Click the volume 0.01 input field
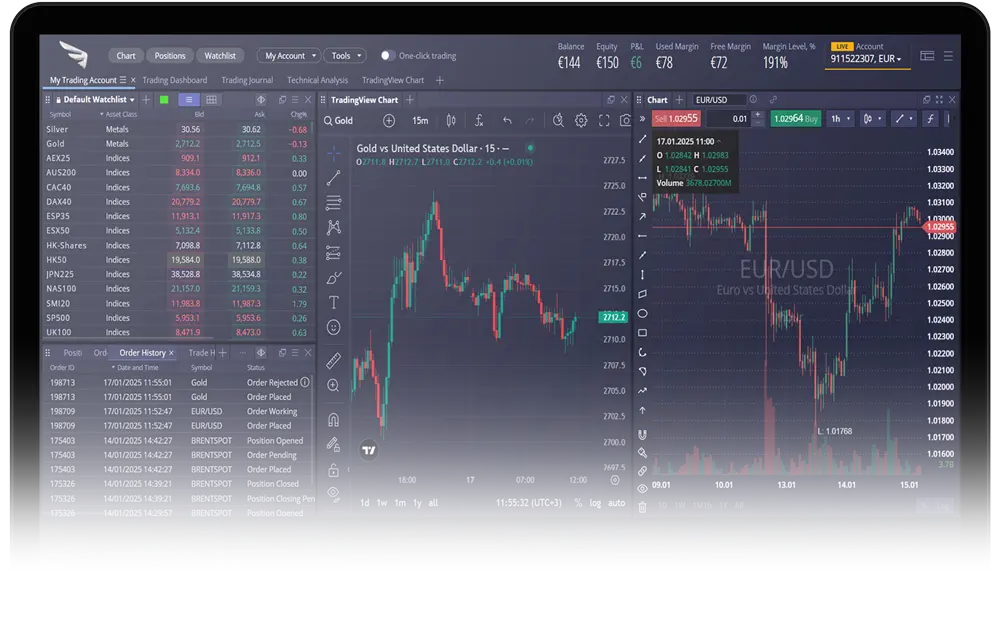Viewport: 1000px width, 622px height. pos(729,119)
